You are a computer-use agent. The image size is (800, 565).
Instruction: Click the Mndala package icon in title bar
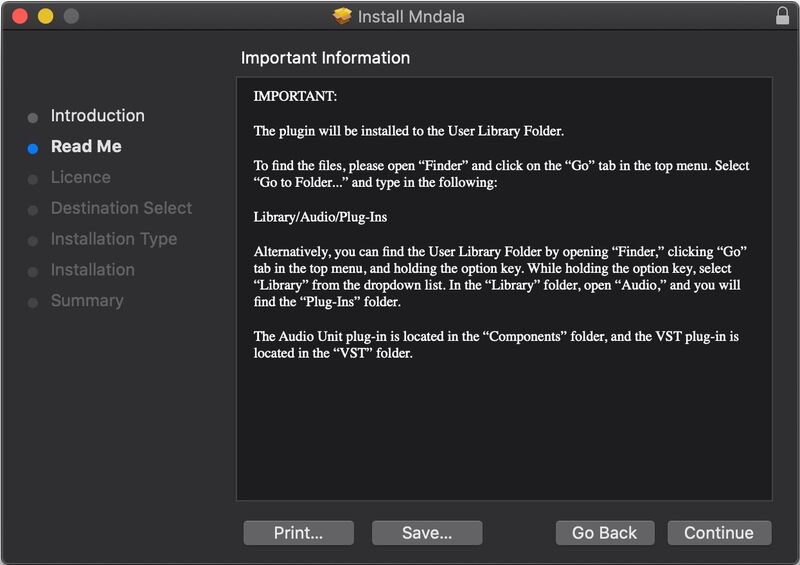point(343,16)
